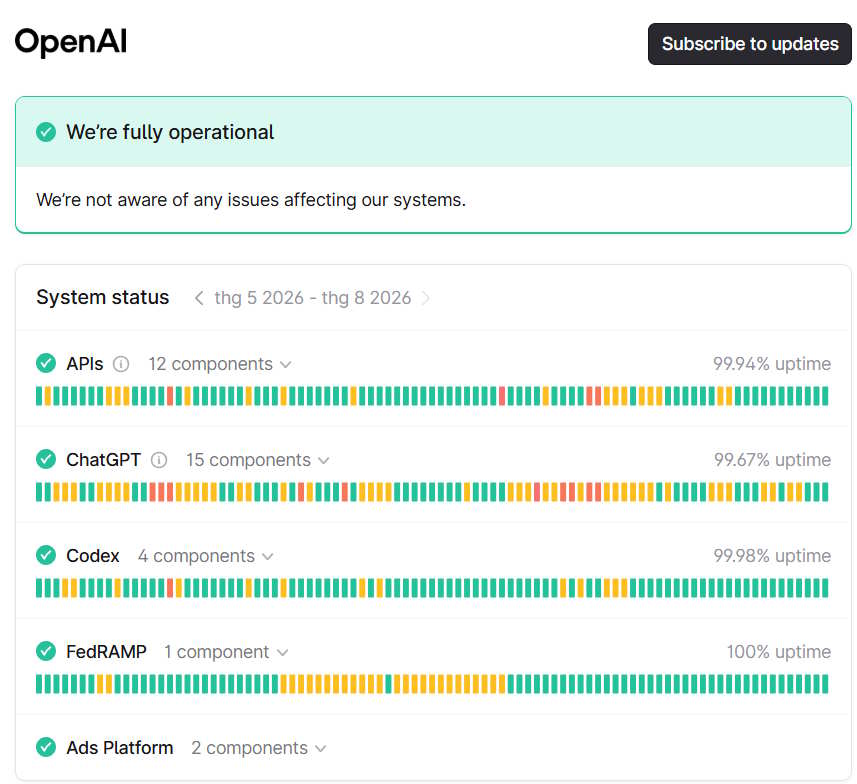Expand Ads Platform 2 components
Screen dimensions: 857x784
(x=259, y=748)
